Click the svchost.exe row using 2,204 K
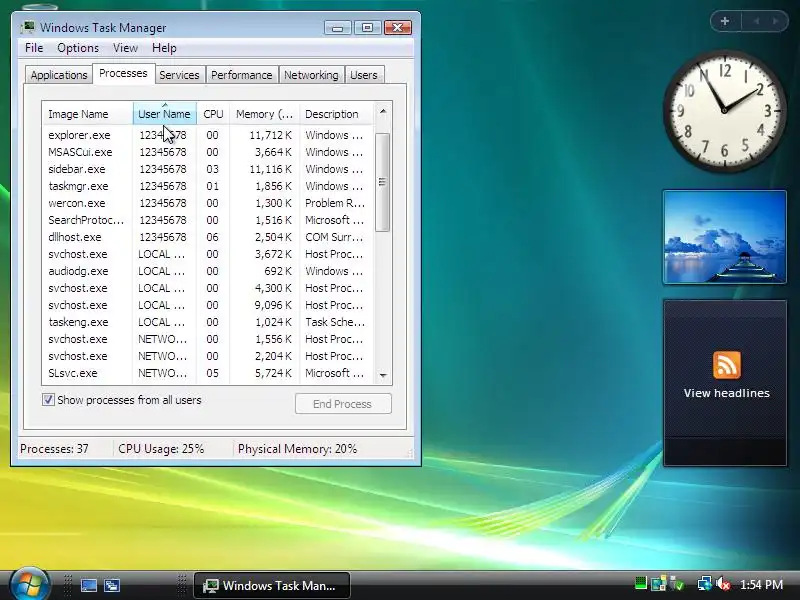Image resolution: width=800 pixels, height=600 pixels. (x=208, y=356)
